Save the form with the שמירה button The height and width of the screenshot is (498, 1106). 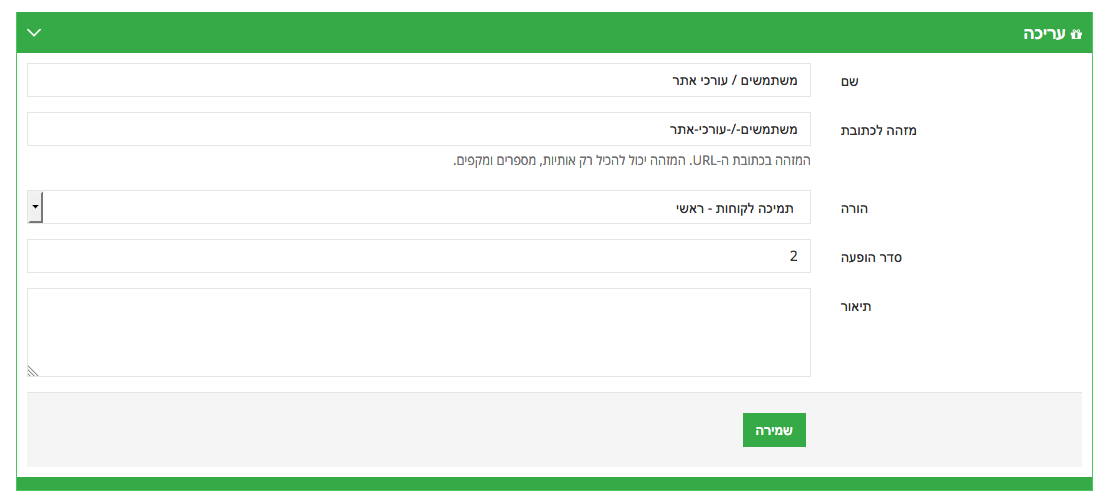pyautogui.click(x=774, y=430)
